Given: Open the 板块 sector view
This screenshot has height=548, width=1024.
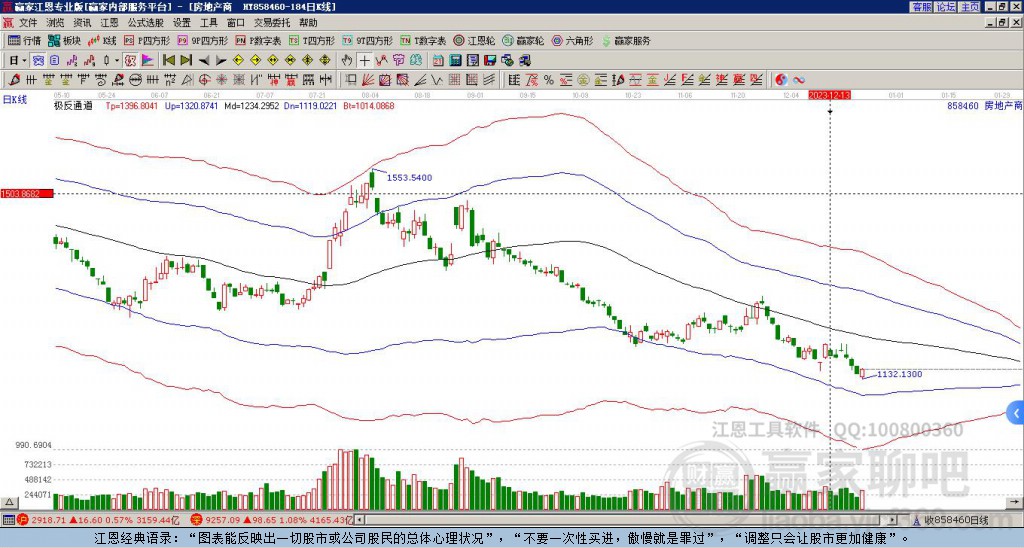Looking at the screenshot, I should [x=64, y=41].
